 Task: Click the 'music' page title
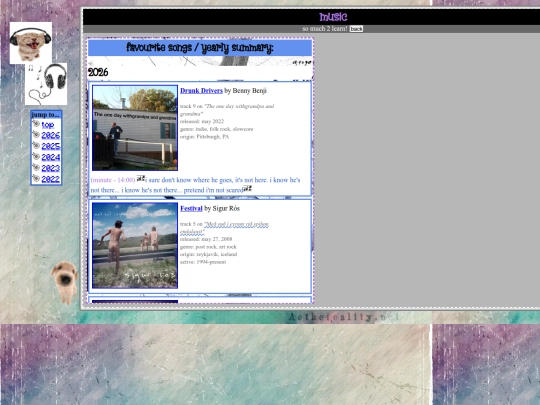[333, 17]
